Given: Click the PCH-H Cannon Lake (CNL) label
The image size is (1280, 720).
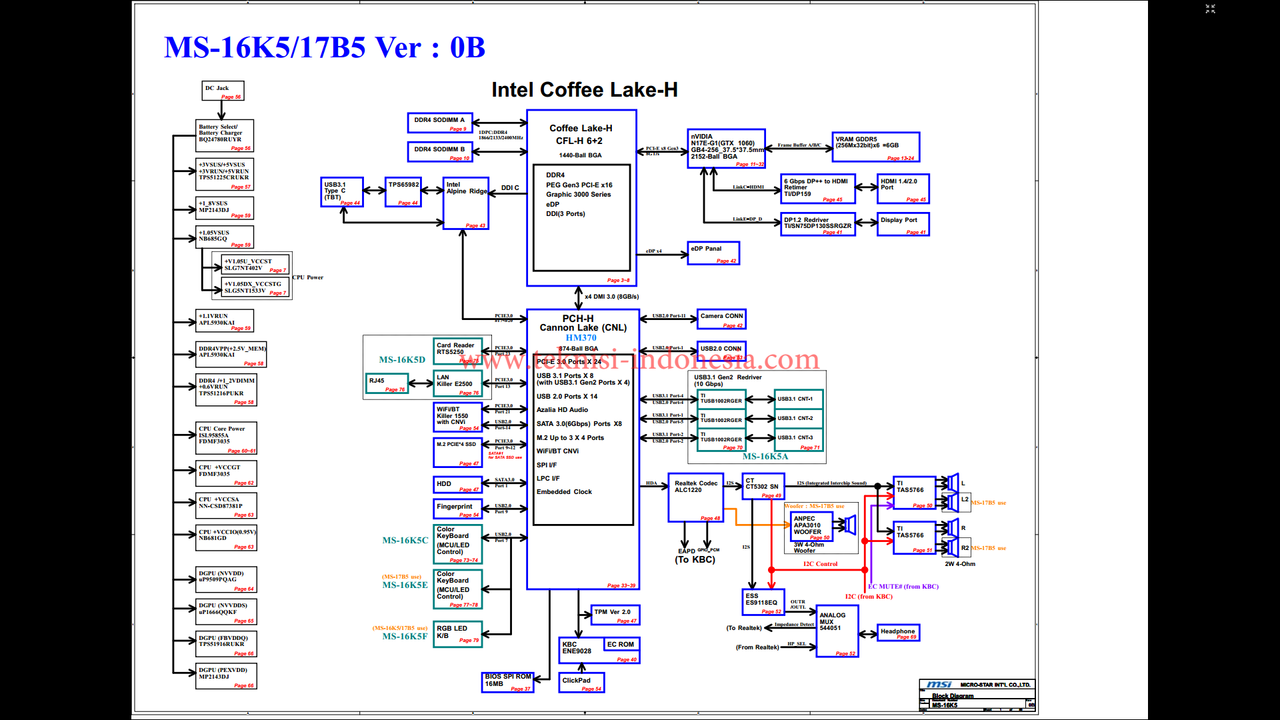Looking at the screenshot, I should tap(582, 322).
